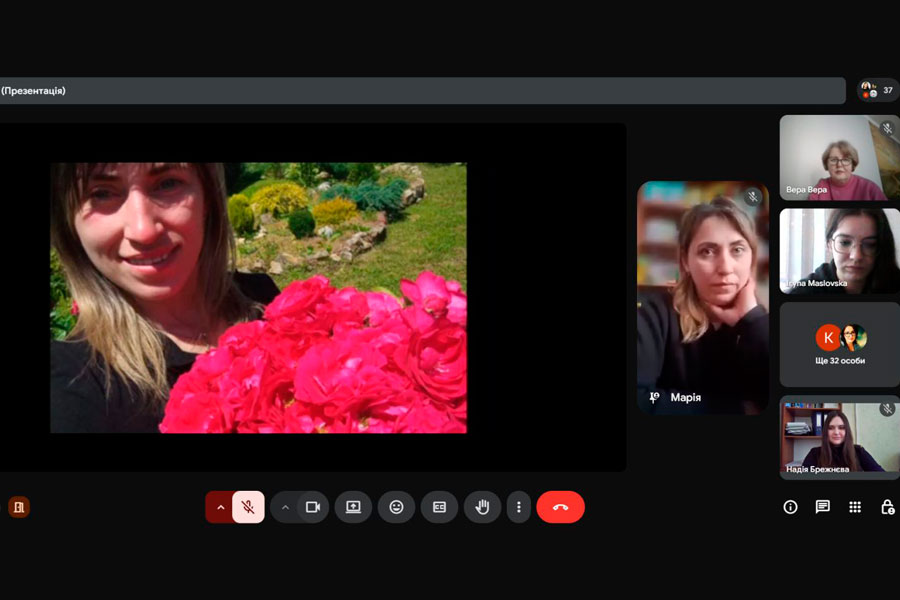The image size is (900, 600).
Task: Turn on closed captions
Action: 439,507
